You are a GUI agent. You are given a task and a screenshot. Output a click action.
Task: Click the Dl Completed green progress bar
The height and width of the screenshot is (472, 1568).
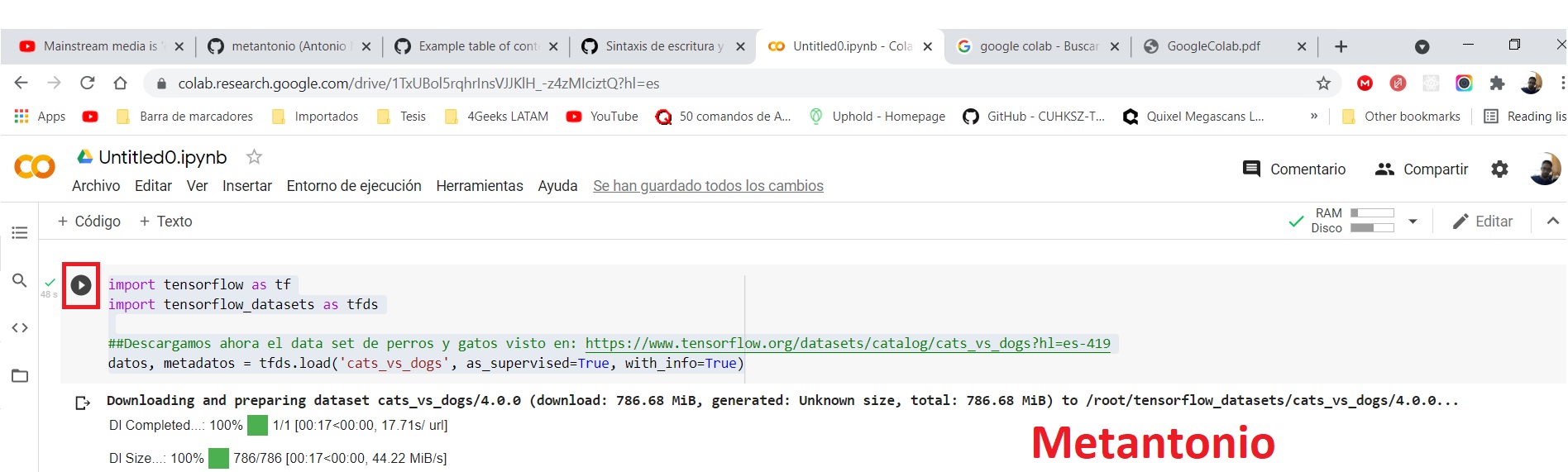point(258,425)
